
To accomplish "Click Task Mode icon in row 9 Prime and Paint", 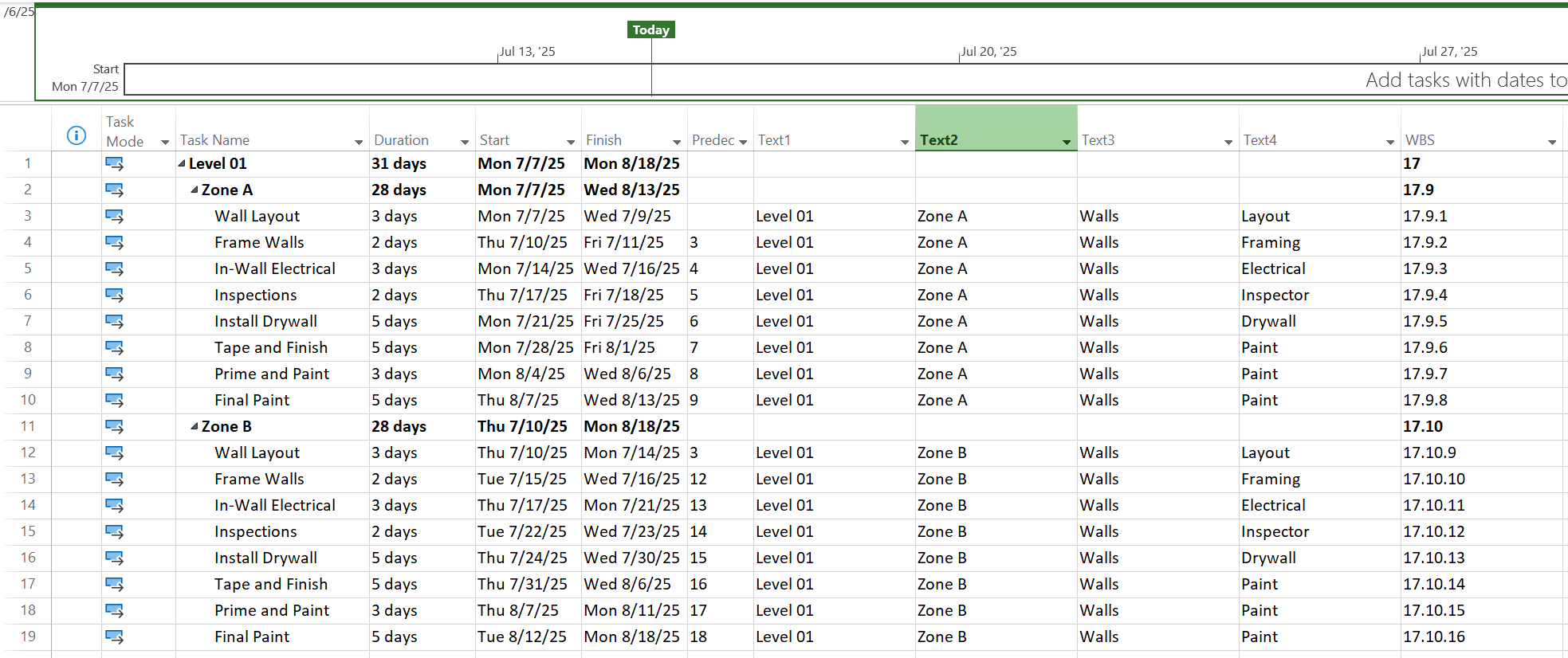I will tap(115, 374).
